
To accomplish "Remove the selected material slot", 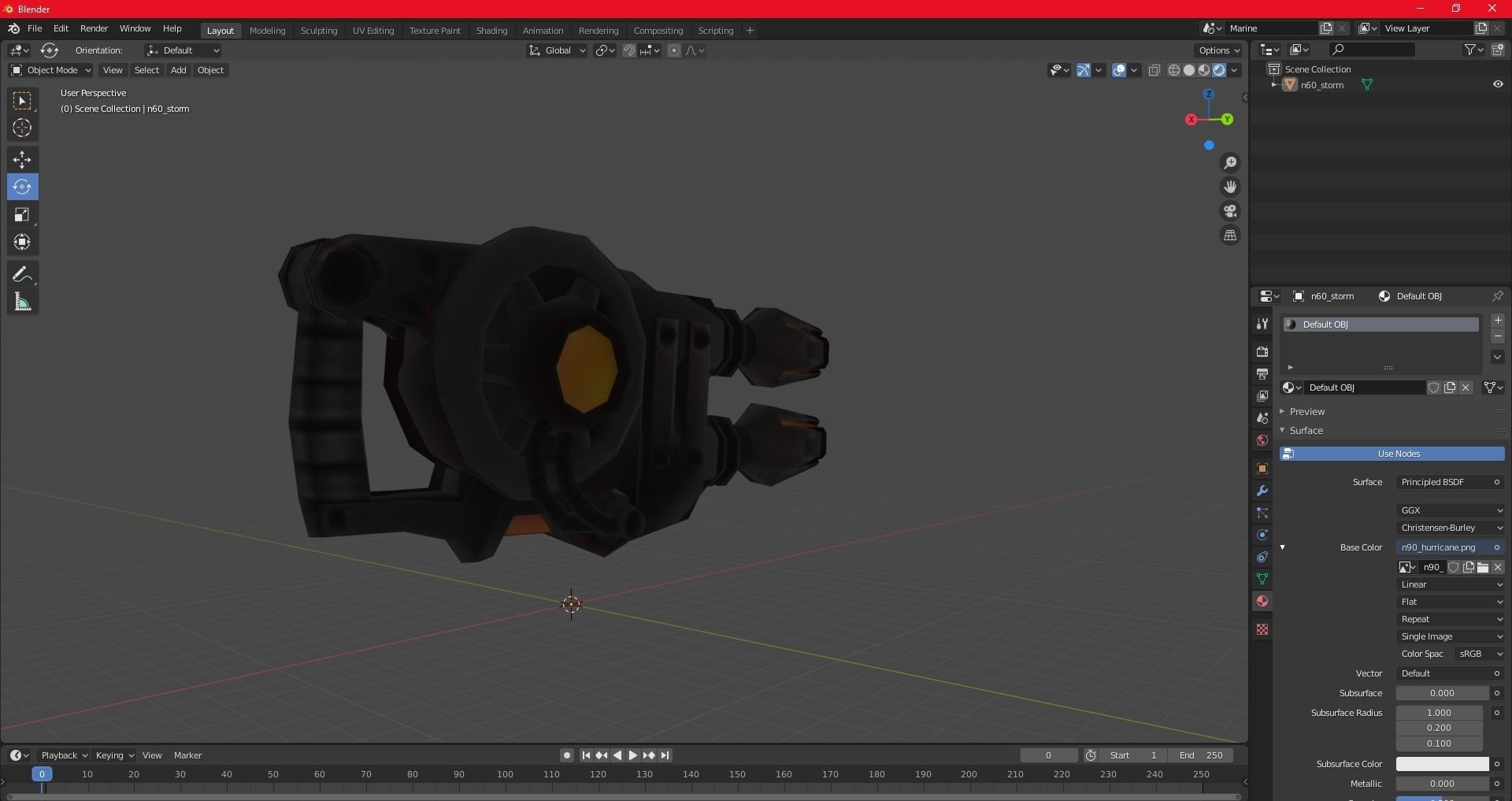I will coord(1498,336).
